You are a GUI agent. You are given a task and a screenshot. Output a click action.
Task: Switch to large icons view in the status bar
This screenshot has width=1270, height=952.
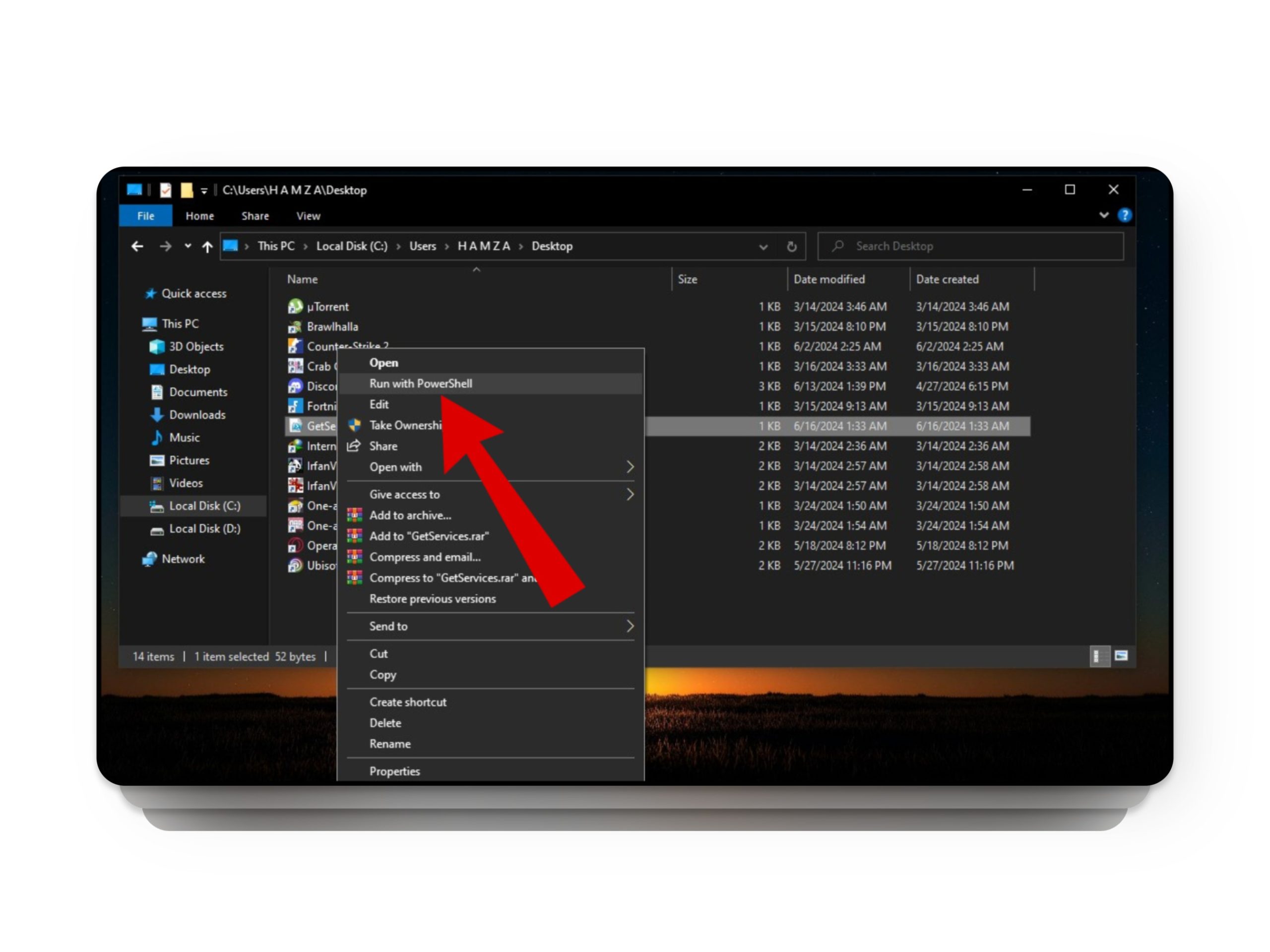point(1121,656)
